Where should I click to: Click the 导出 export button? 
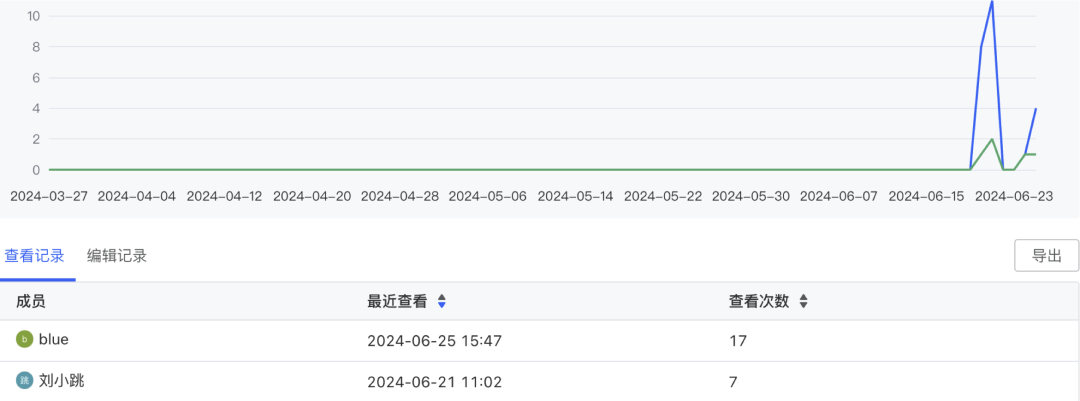tap(1046, 256)
